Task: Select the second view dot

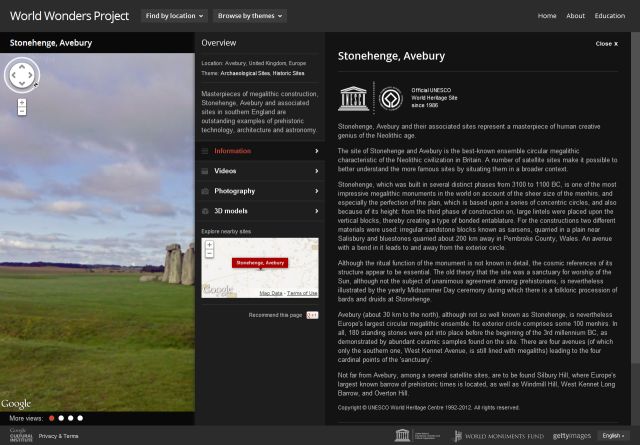Action: [61, 418]
